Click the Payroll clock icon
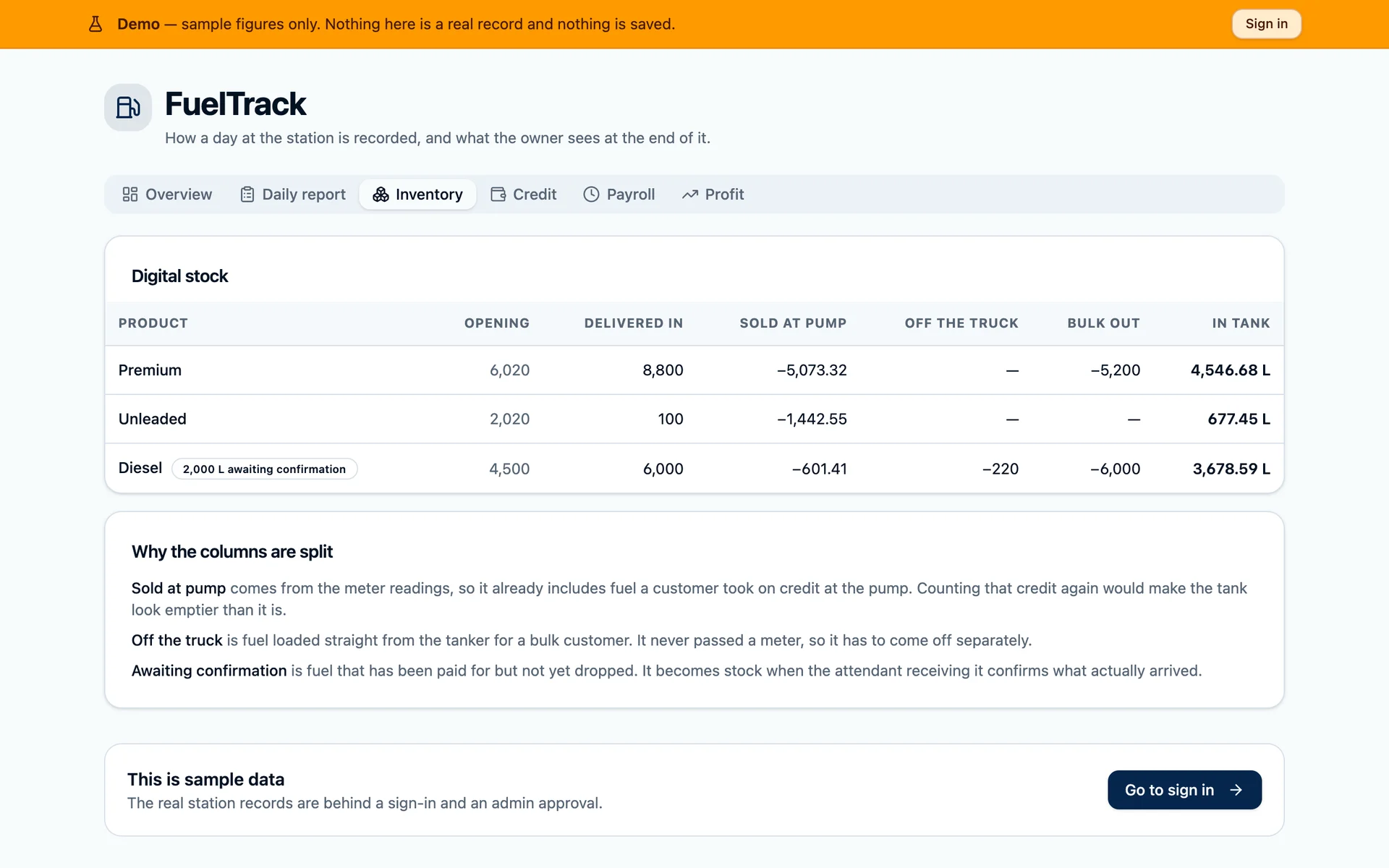Image resolution: width=1389 pixels, height=868 pixels. [x=592, y=195]
